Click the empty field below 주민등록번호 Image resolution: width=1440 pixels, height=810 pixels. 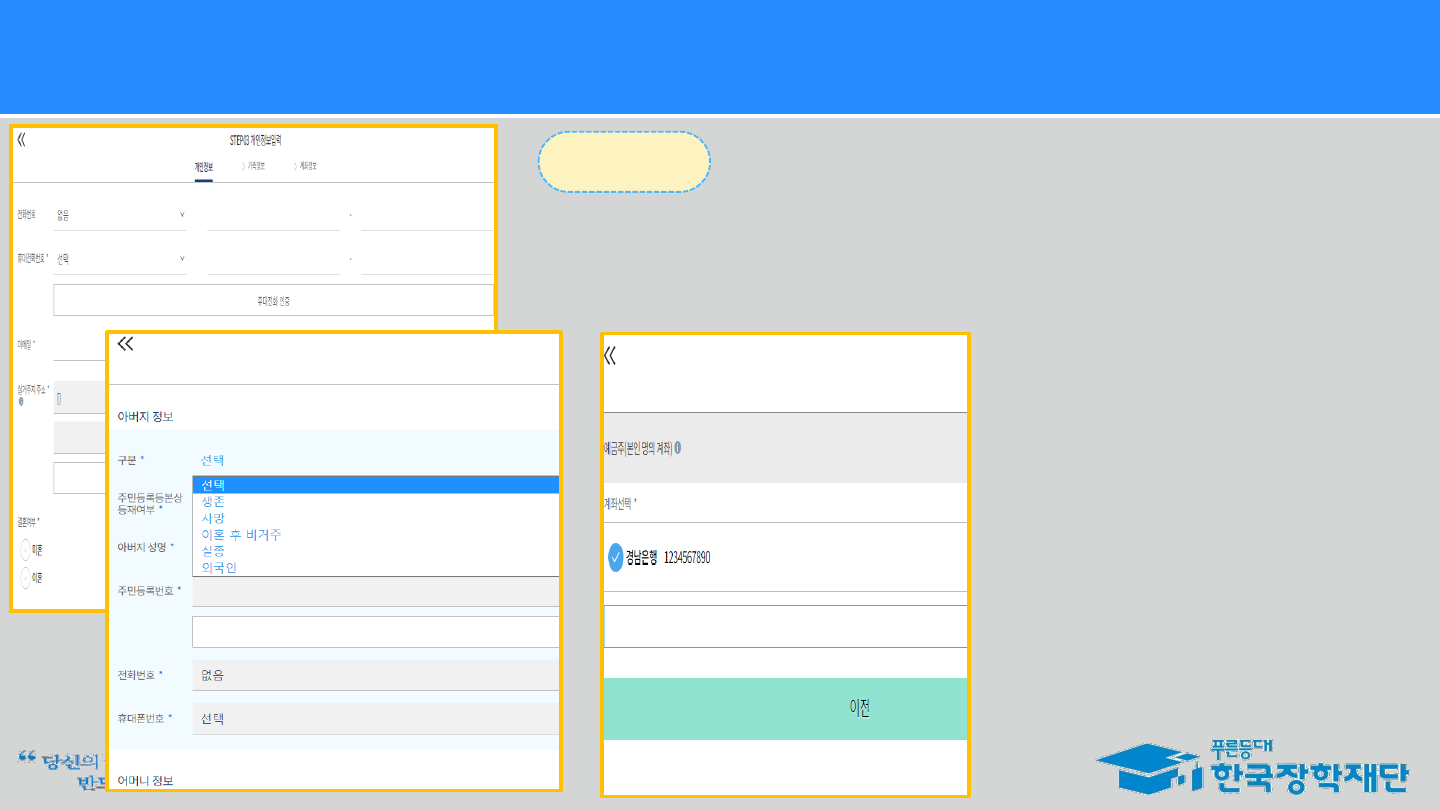pos(375,632)
